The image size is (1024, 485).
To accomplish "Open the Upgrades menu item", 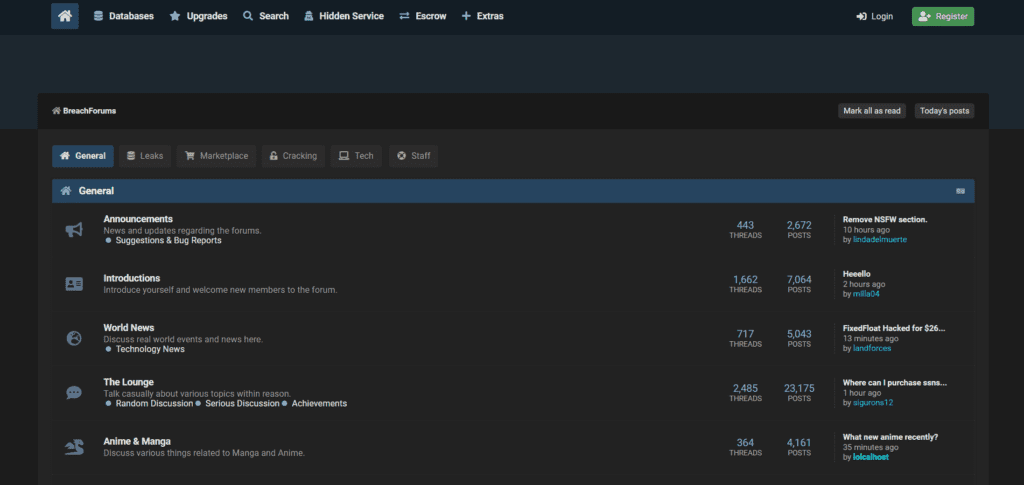I will (x=199, y=16).
